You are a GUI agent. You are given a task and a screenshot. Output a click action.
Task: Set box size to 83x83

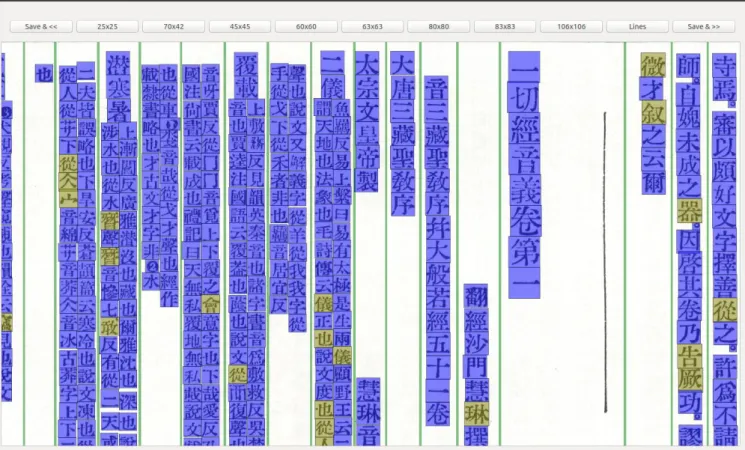505,27
